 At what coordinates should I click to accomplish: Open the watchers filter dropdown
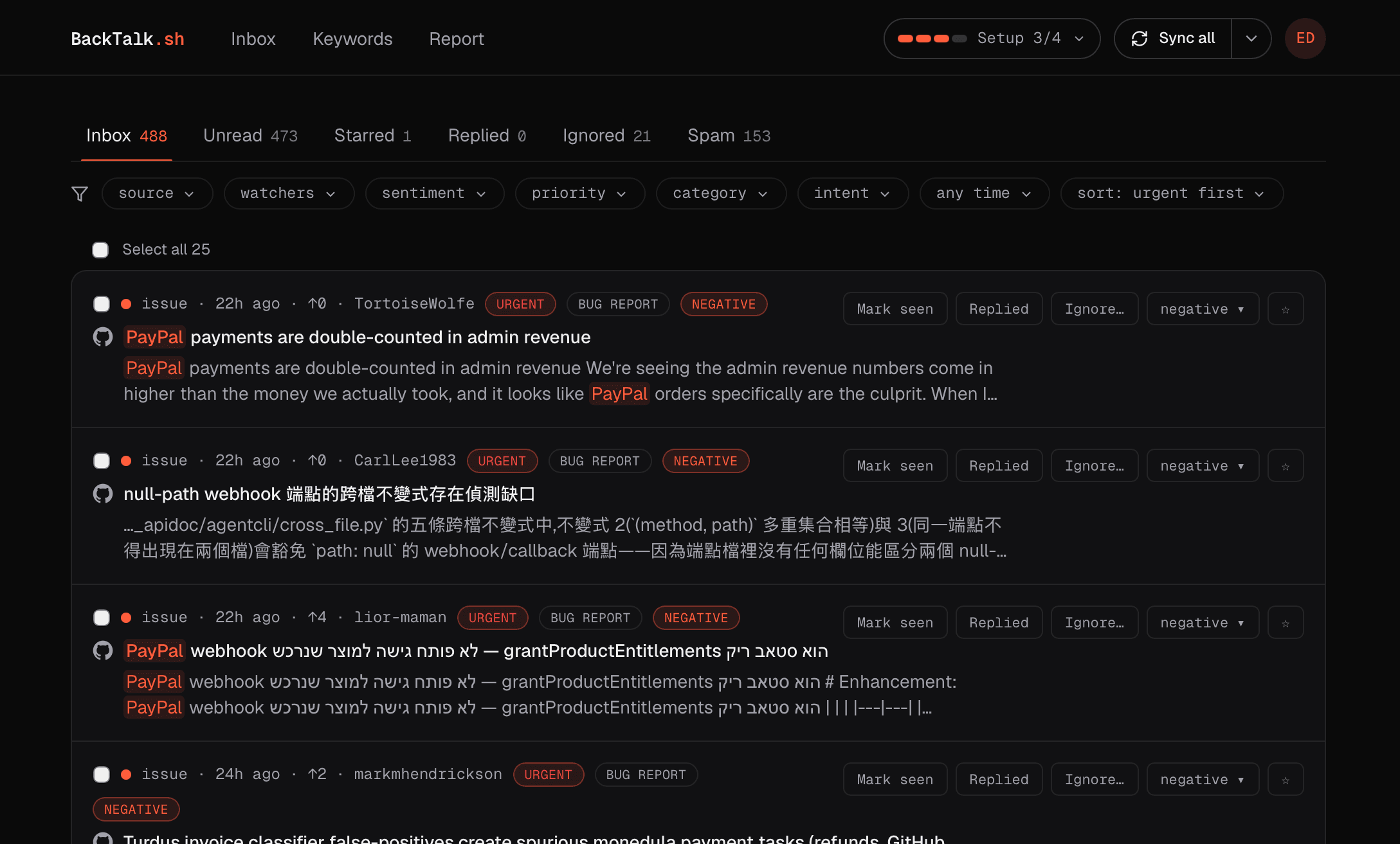[289, 193]
